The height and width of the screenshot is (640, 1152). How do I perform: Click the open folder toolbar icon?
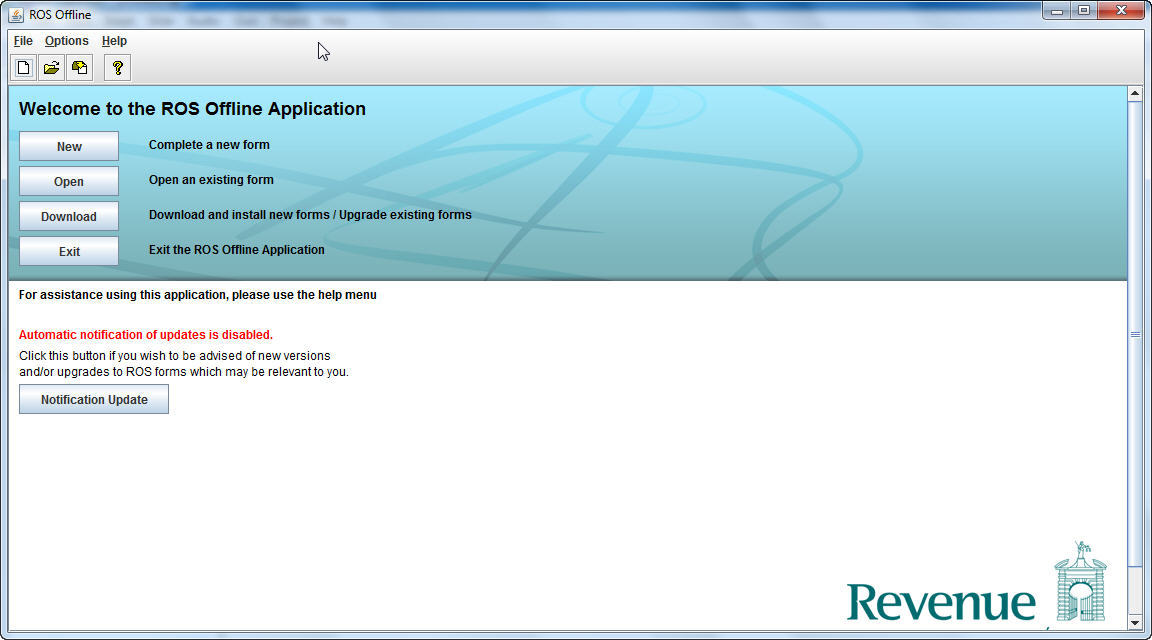(x=51, y=68)
